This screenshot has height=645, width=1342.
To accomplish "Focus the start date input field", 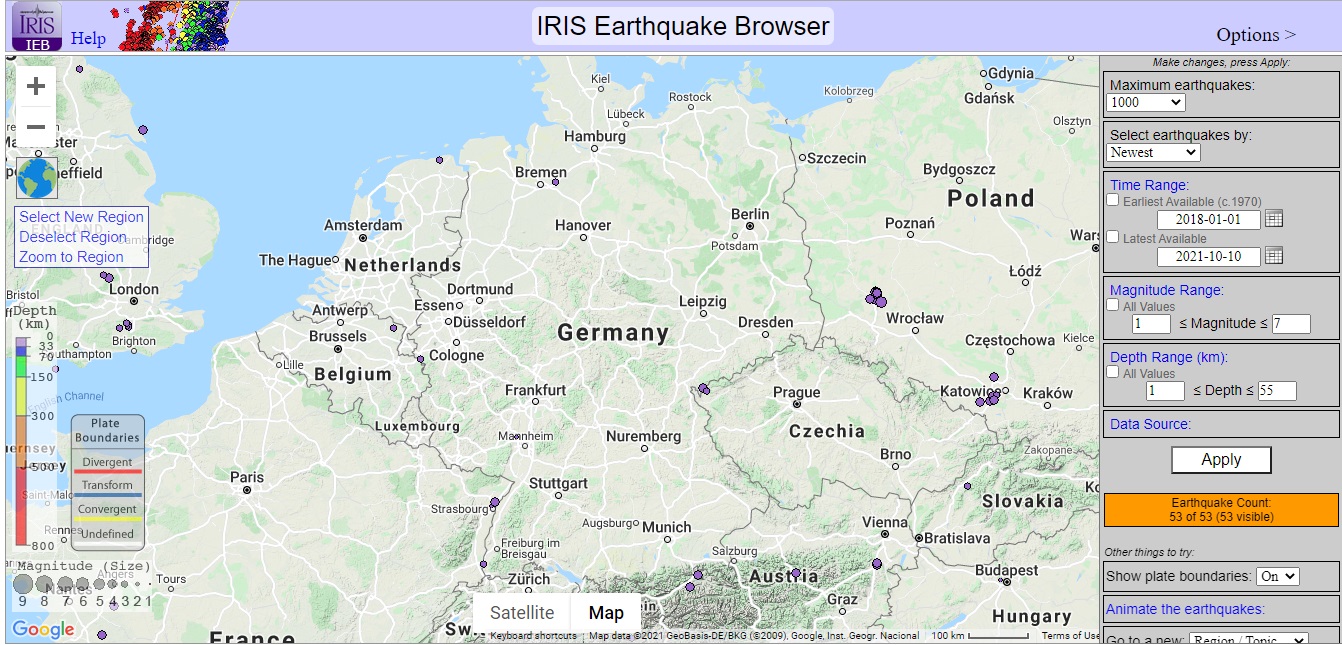I will click(x=1209, y=220).
